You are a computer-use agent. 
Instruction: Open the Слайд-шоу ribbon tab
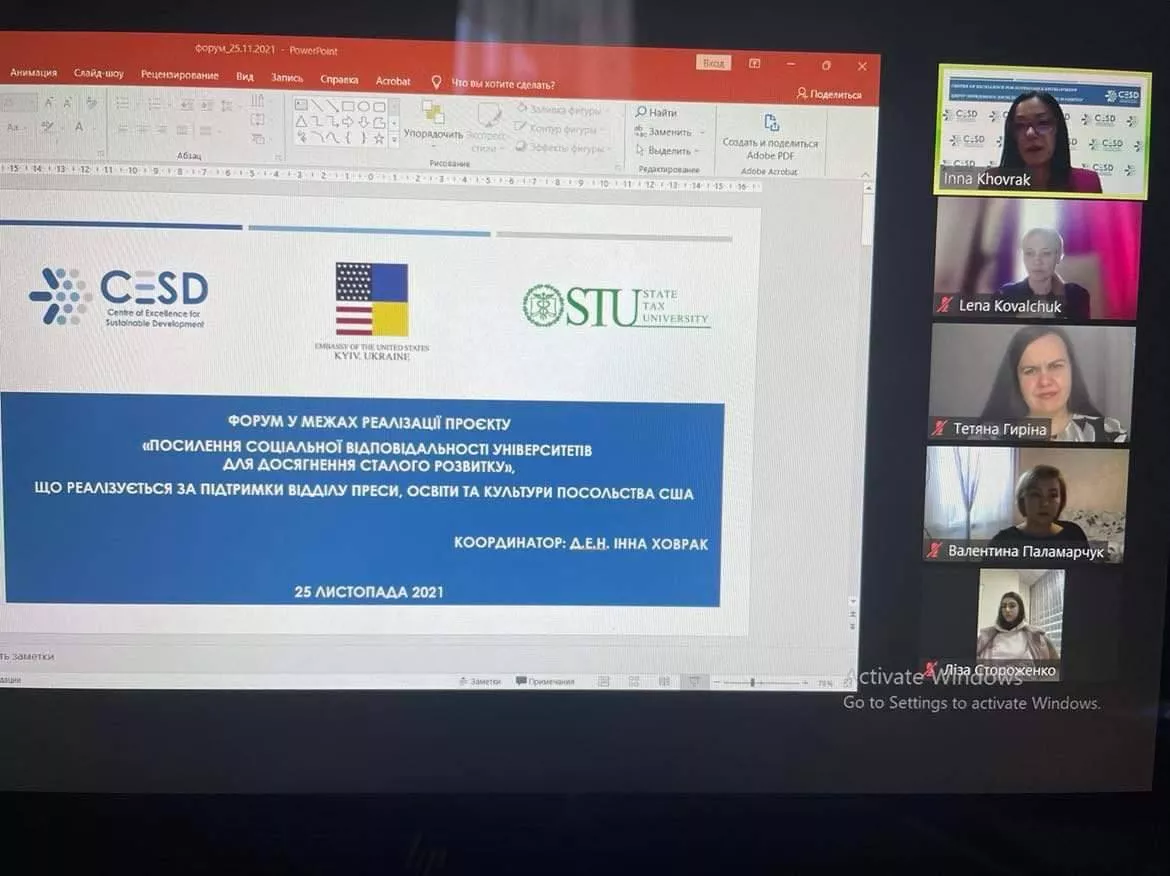point(98,74)
